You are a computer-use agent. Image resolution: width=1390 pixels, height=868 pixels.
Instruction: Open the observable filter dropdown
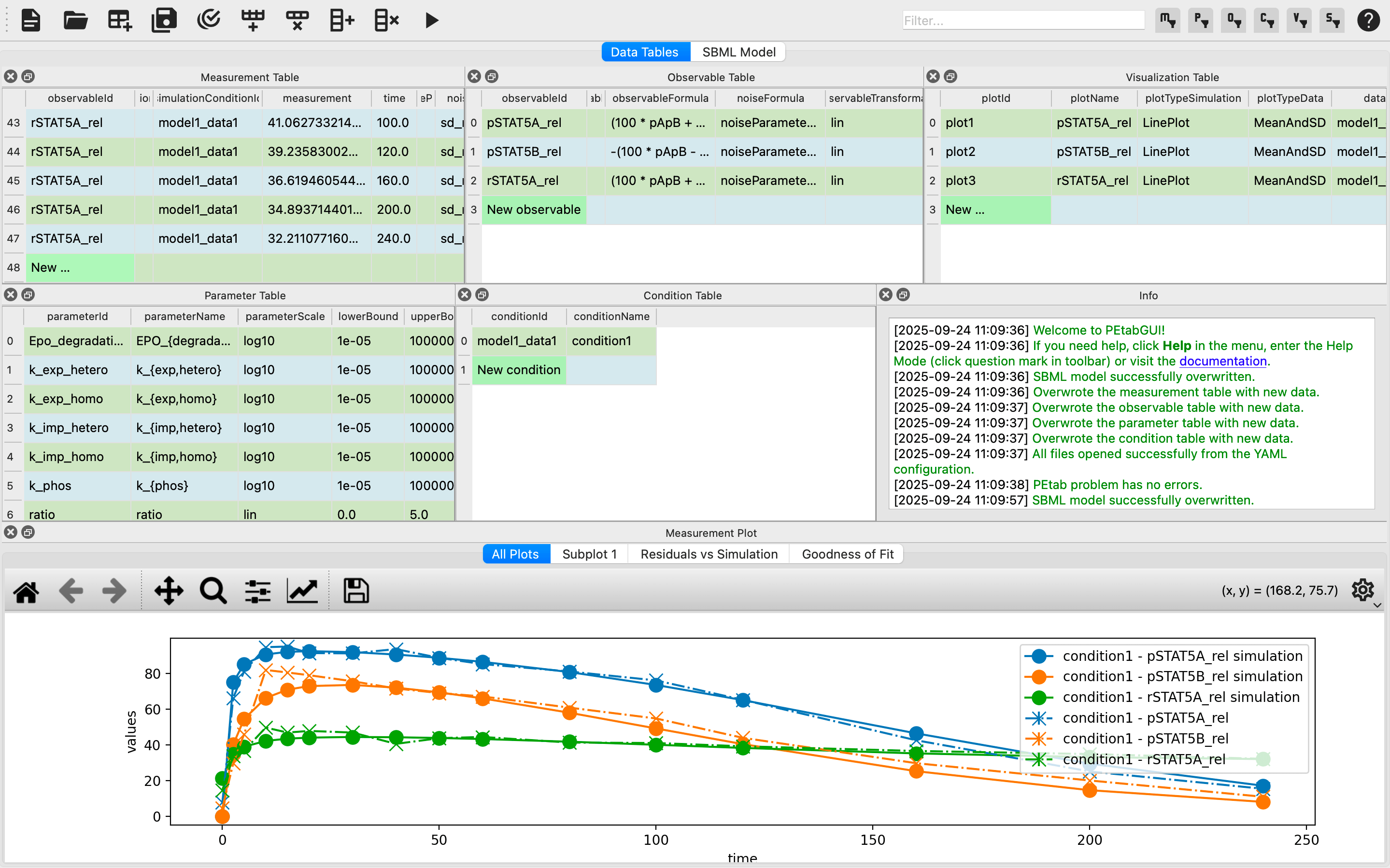[x=1233, y=20]
